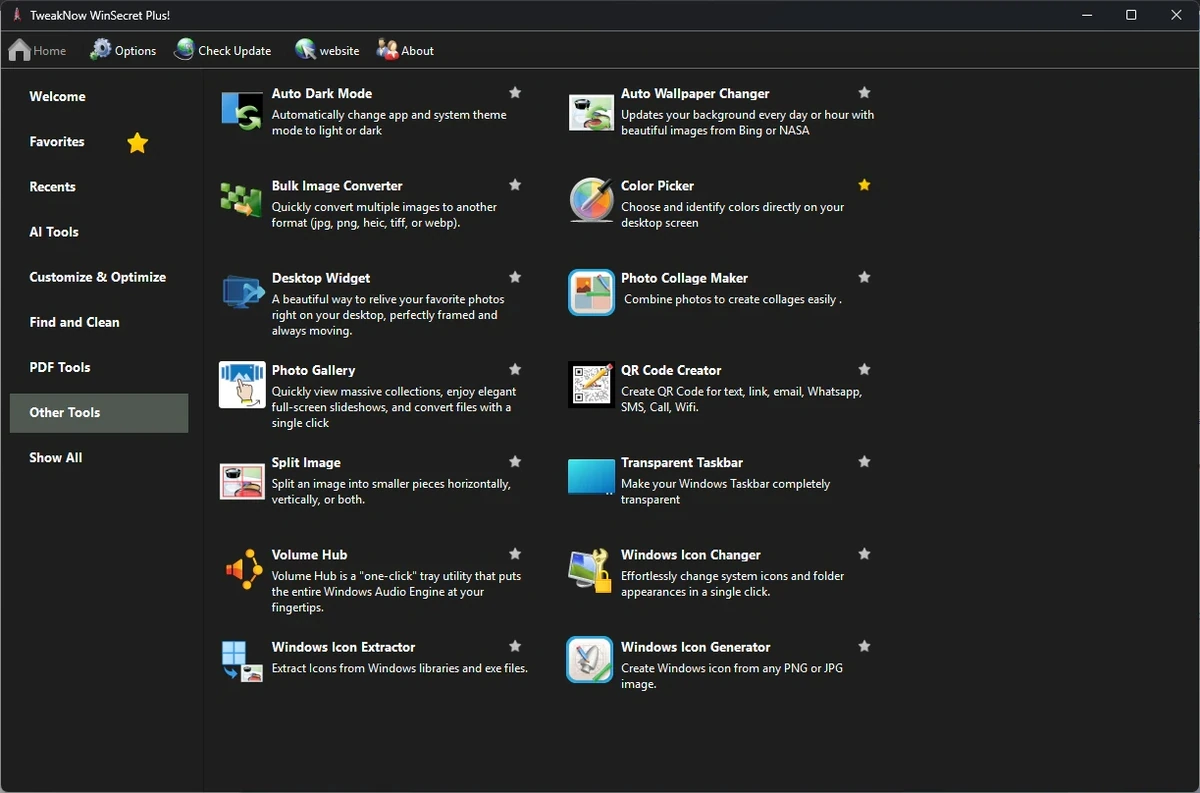This screenshot has width=1200, height=793.
Task: Open the Split Image icon
Action: (x=242, y=481)
